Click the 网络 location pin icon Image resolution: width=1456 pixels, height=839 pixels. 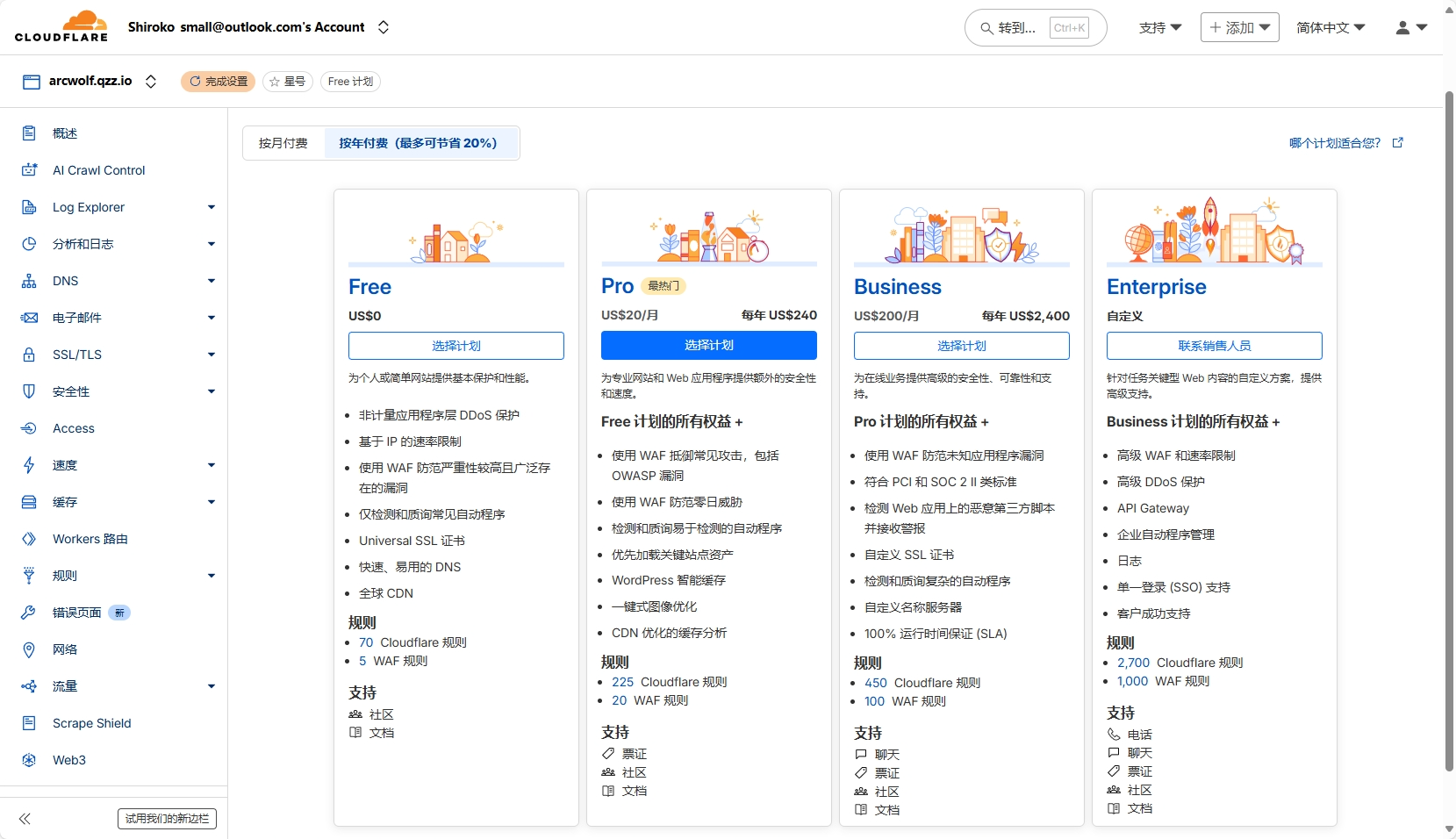(29, 649)
